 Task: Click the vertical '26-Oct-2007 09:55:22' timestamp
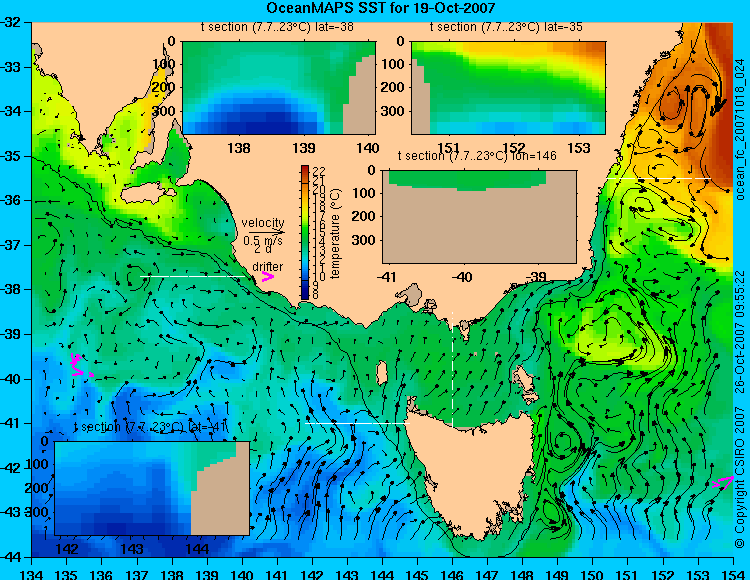[740, 331]
